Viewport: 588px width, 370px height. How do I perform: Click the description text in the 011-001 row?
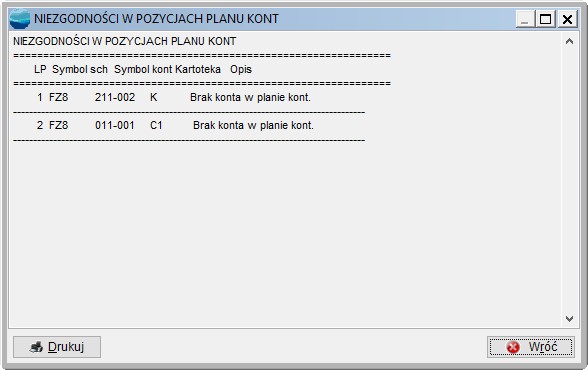tap(253, 125)
